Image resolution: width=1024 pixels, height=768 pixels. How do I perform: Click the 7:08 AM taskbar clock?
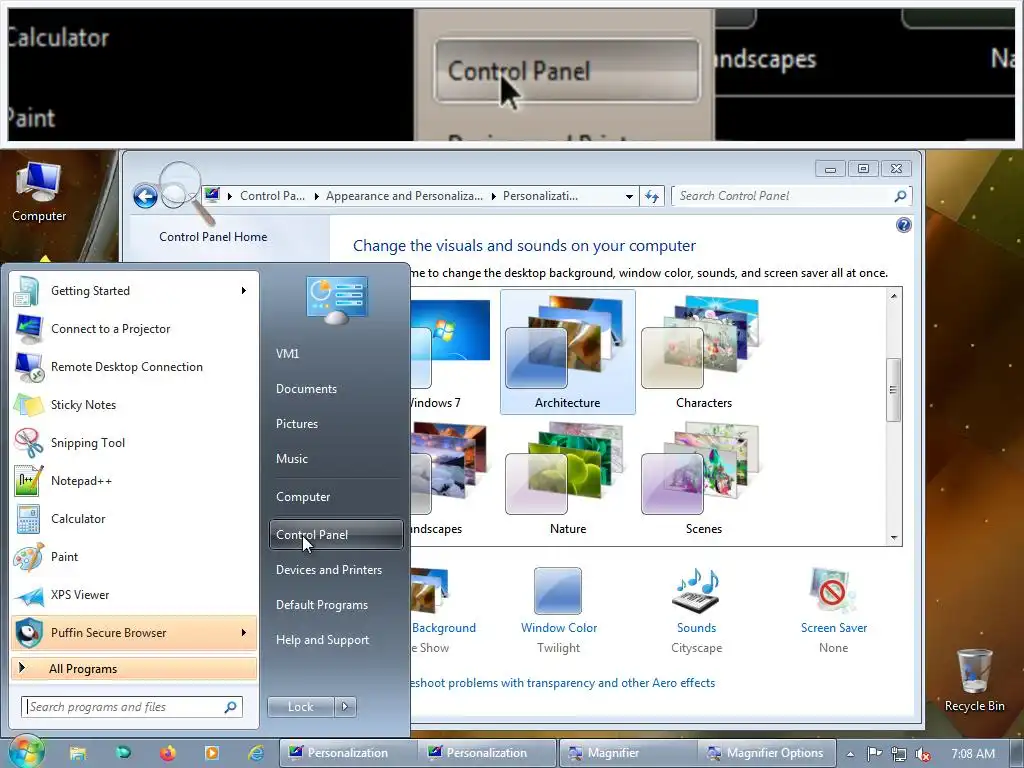[973, 754]
